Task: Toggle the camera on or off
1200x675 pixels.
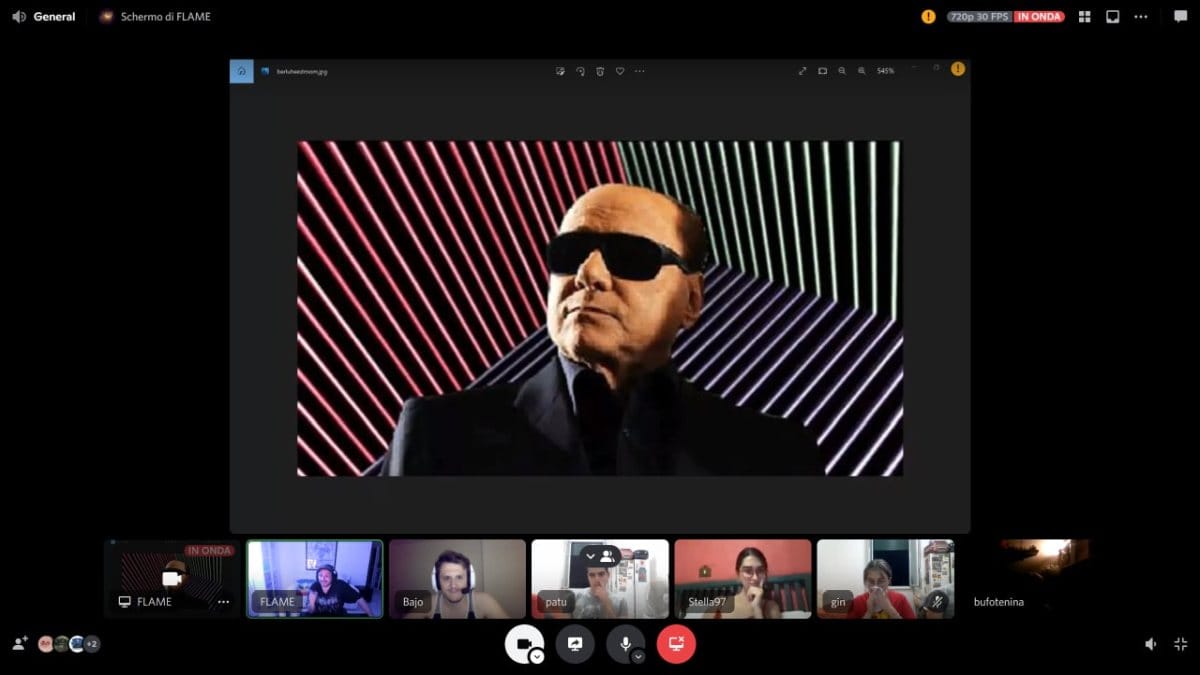Action: [524, 644]
